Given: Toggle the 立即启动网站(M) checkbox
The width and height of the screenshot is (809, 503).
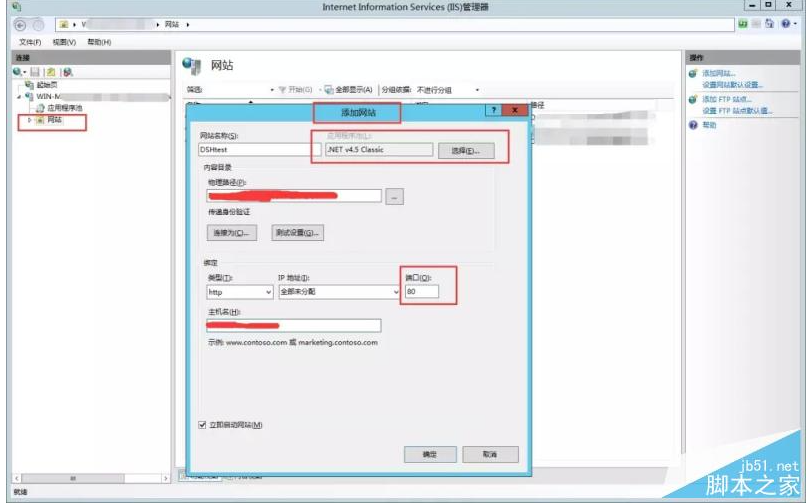Looking at the screenshot, I should point(202,425).
